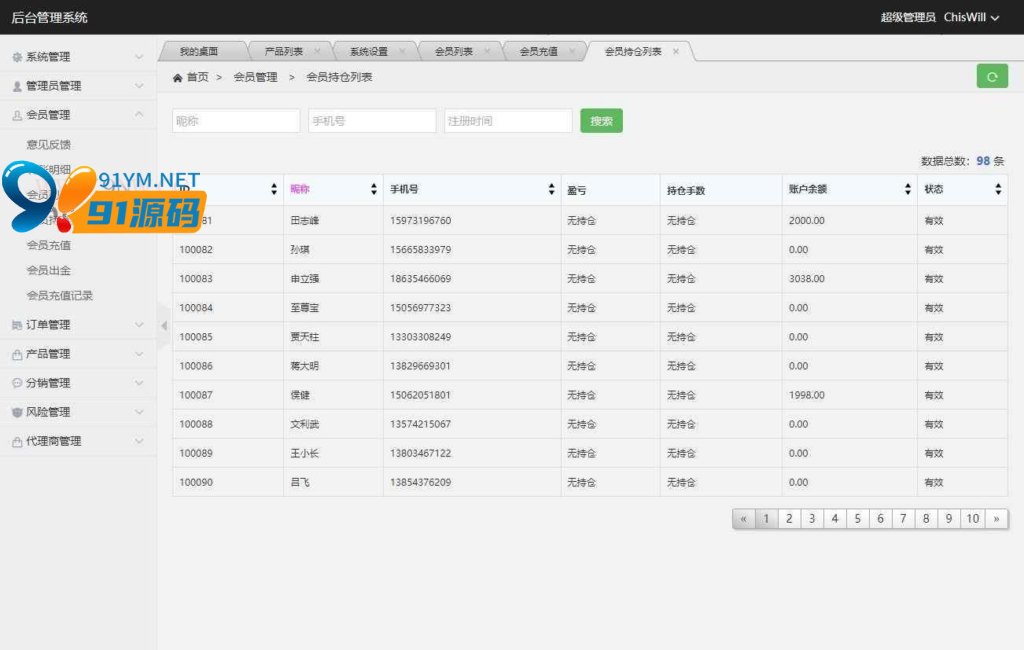Close the 系统设置 tab
1024x650 pixels.
click(402, 51)
